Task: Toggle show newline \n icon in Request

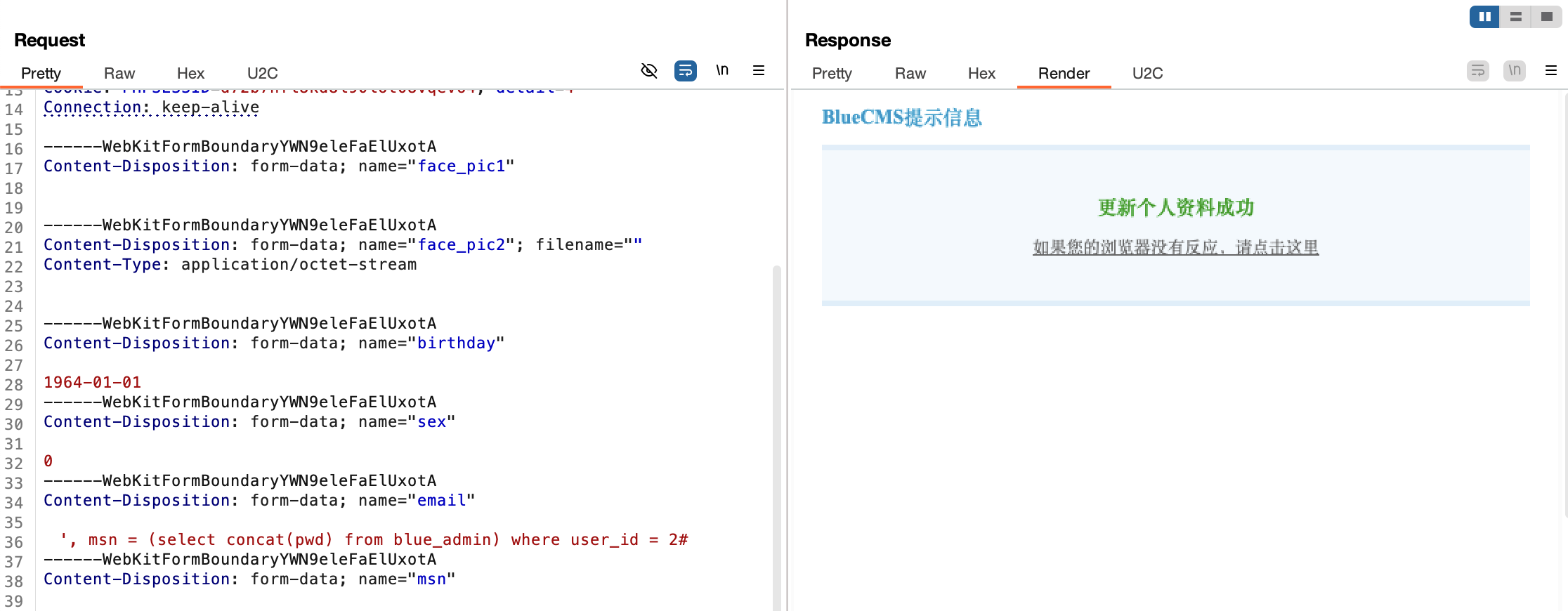Action: point(722,70)
